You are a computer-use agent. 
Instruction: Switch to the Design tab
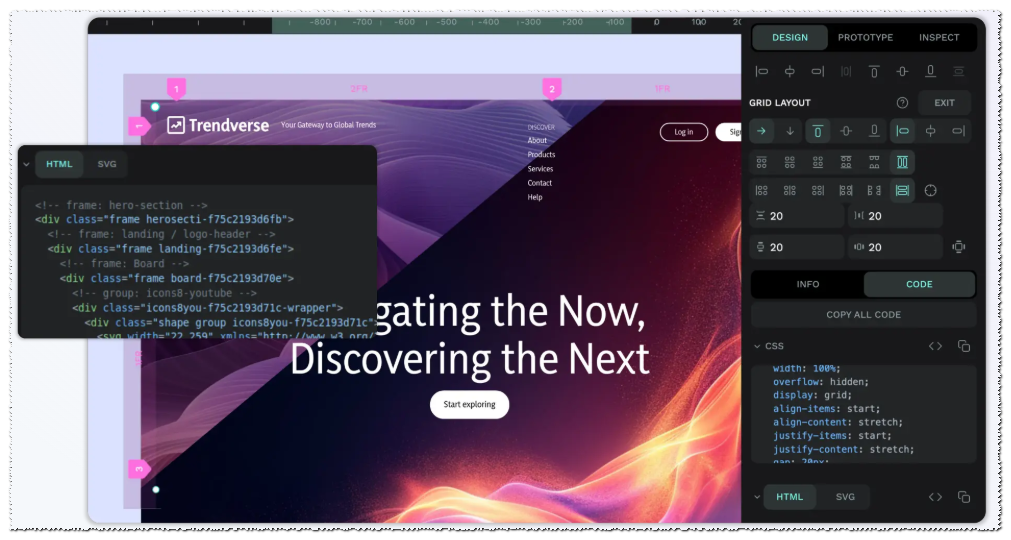click(x=790, y=37)
